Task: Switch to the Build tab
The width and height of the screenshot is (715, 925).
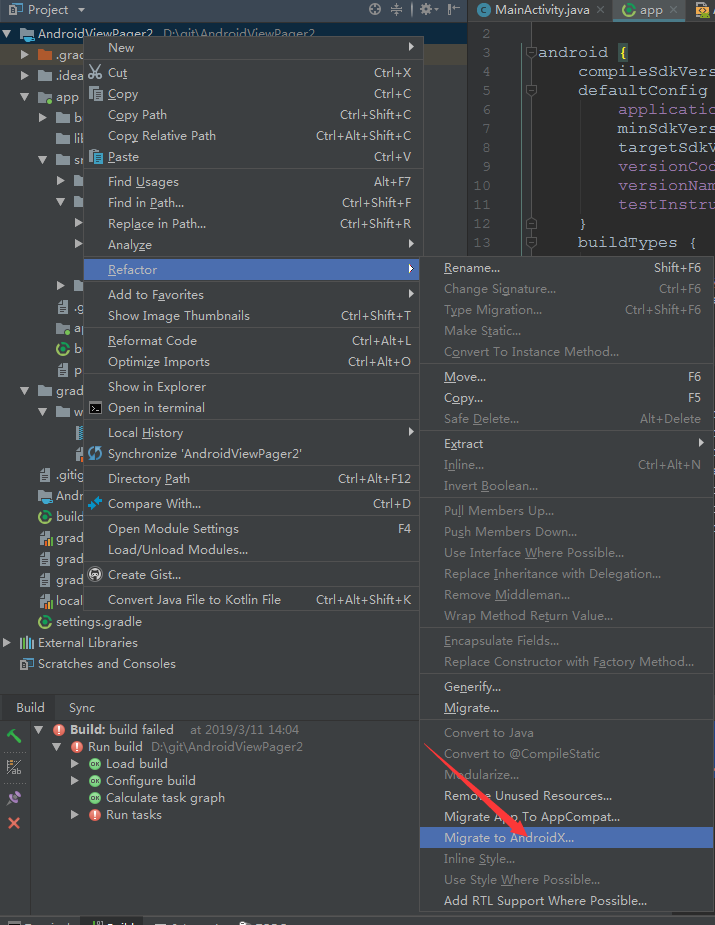Action: point(30,707)
